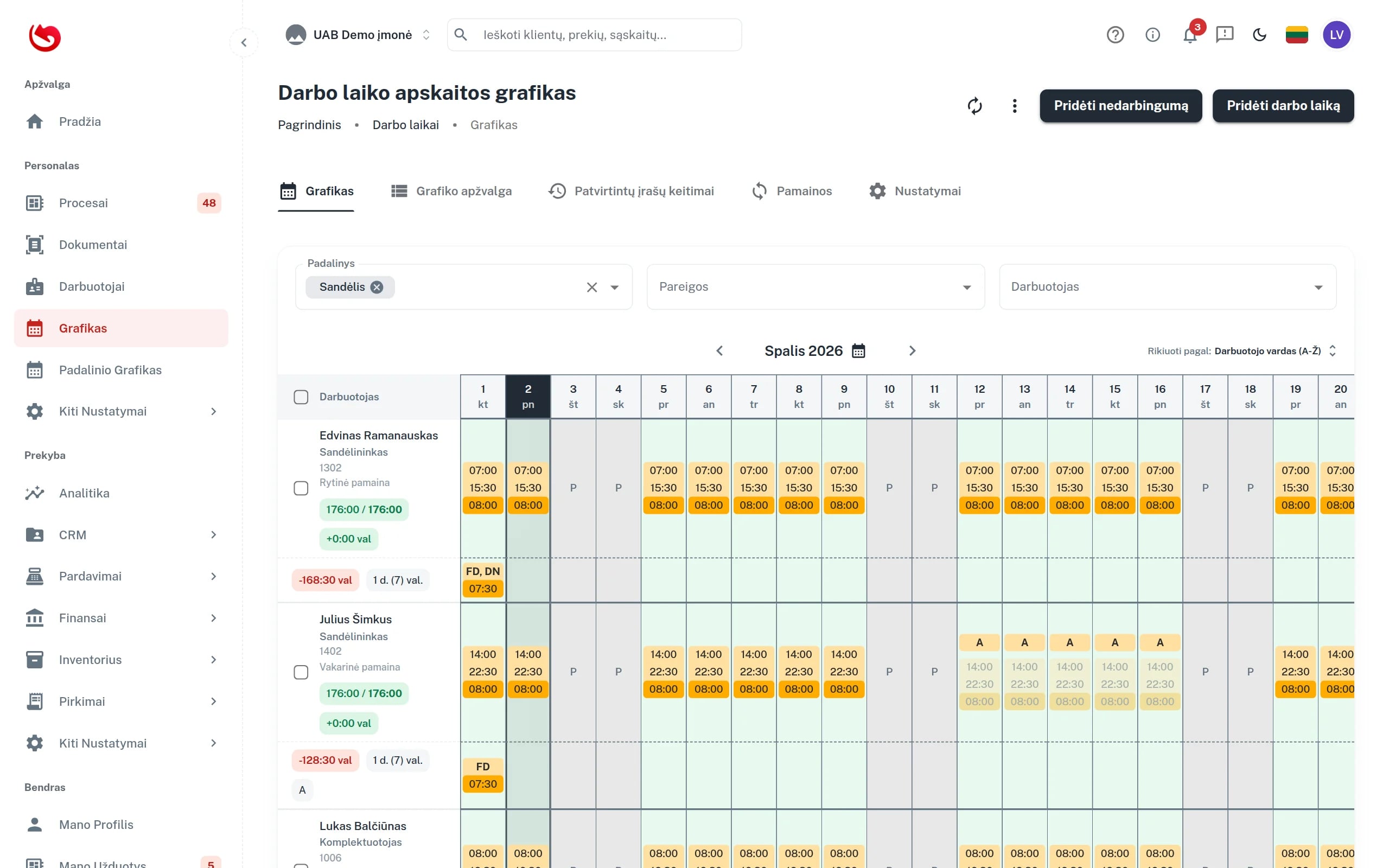Open Pradžia in the sidebar
The image size is (1389, 868).
pos(121,122)
